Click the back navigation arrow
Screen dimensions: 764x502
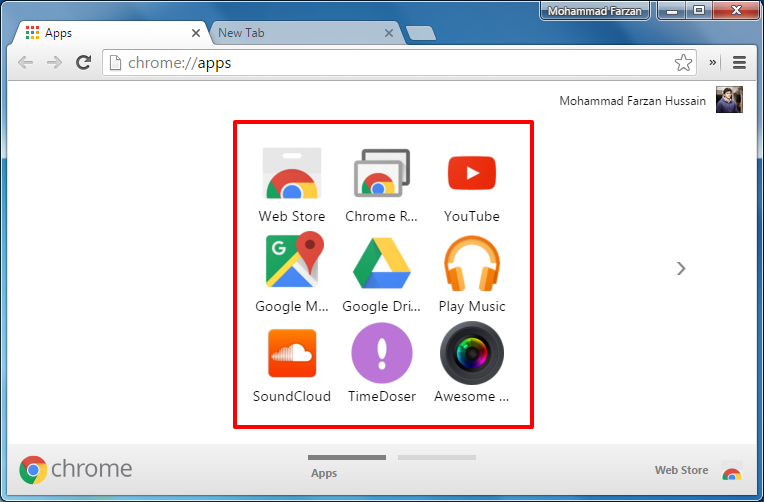pyautogui.click(x=25, y=62)
